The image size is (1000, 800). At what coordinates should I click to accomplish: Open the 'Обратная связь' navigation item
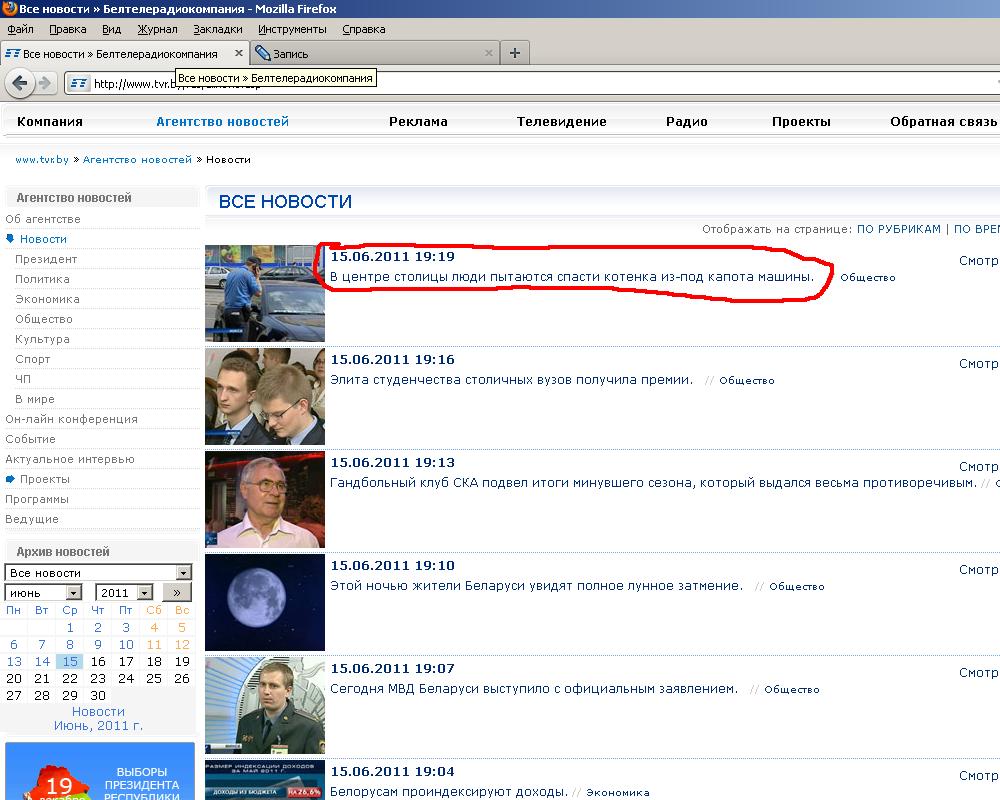[x=943, y=121]
